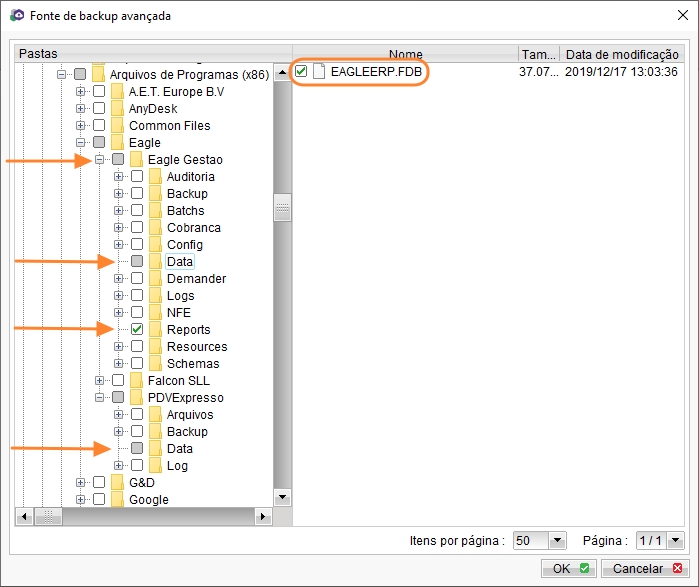The image size is (699, 587).
Task: Click the Reports folder icon
Action: pos(155,329)
